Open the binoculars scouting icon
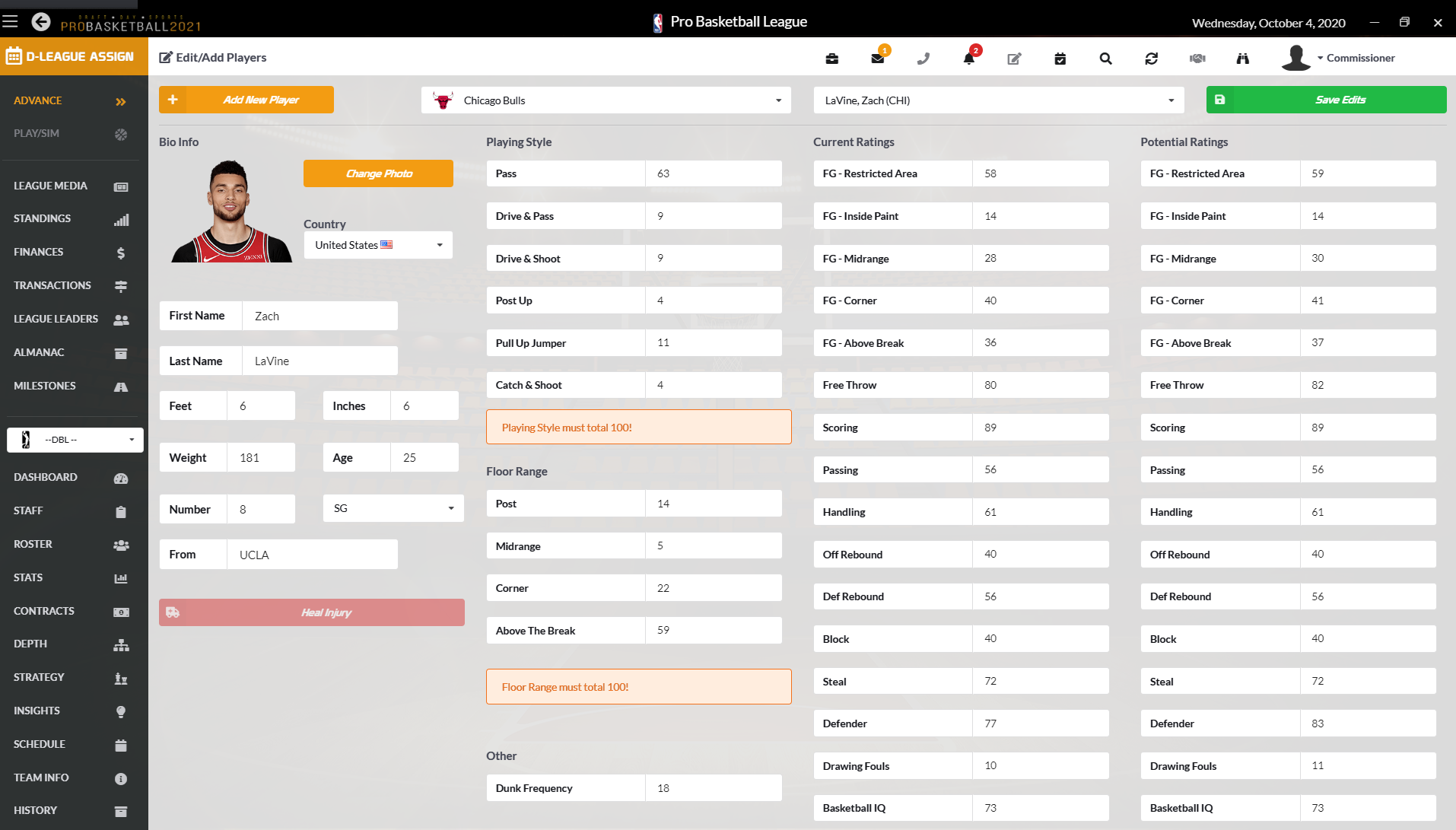The height and width of the screenshot is (830, 1456). (x=1243, y=59)
